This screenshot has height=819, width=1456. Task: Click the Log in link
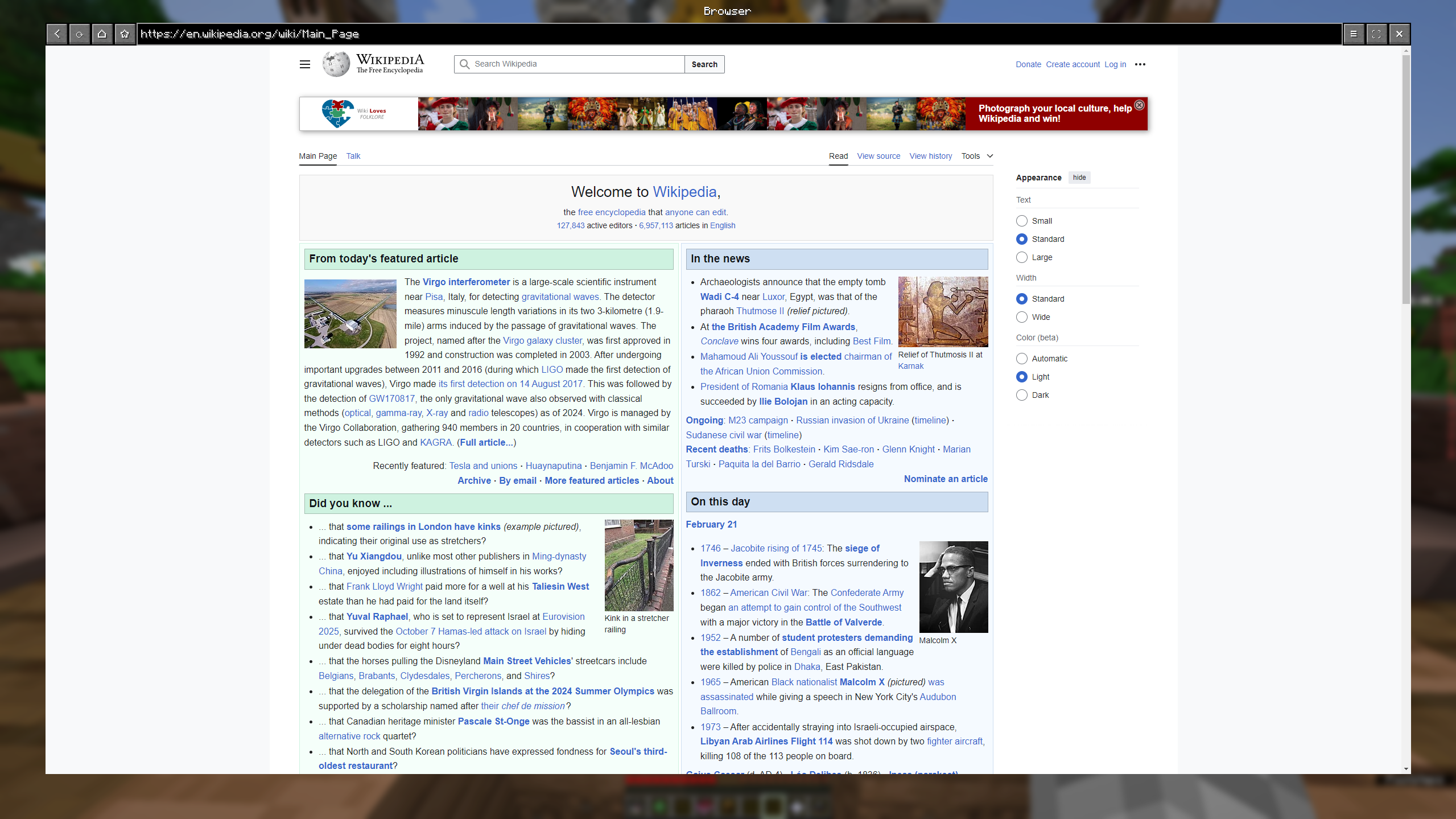point(1115,64)
